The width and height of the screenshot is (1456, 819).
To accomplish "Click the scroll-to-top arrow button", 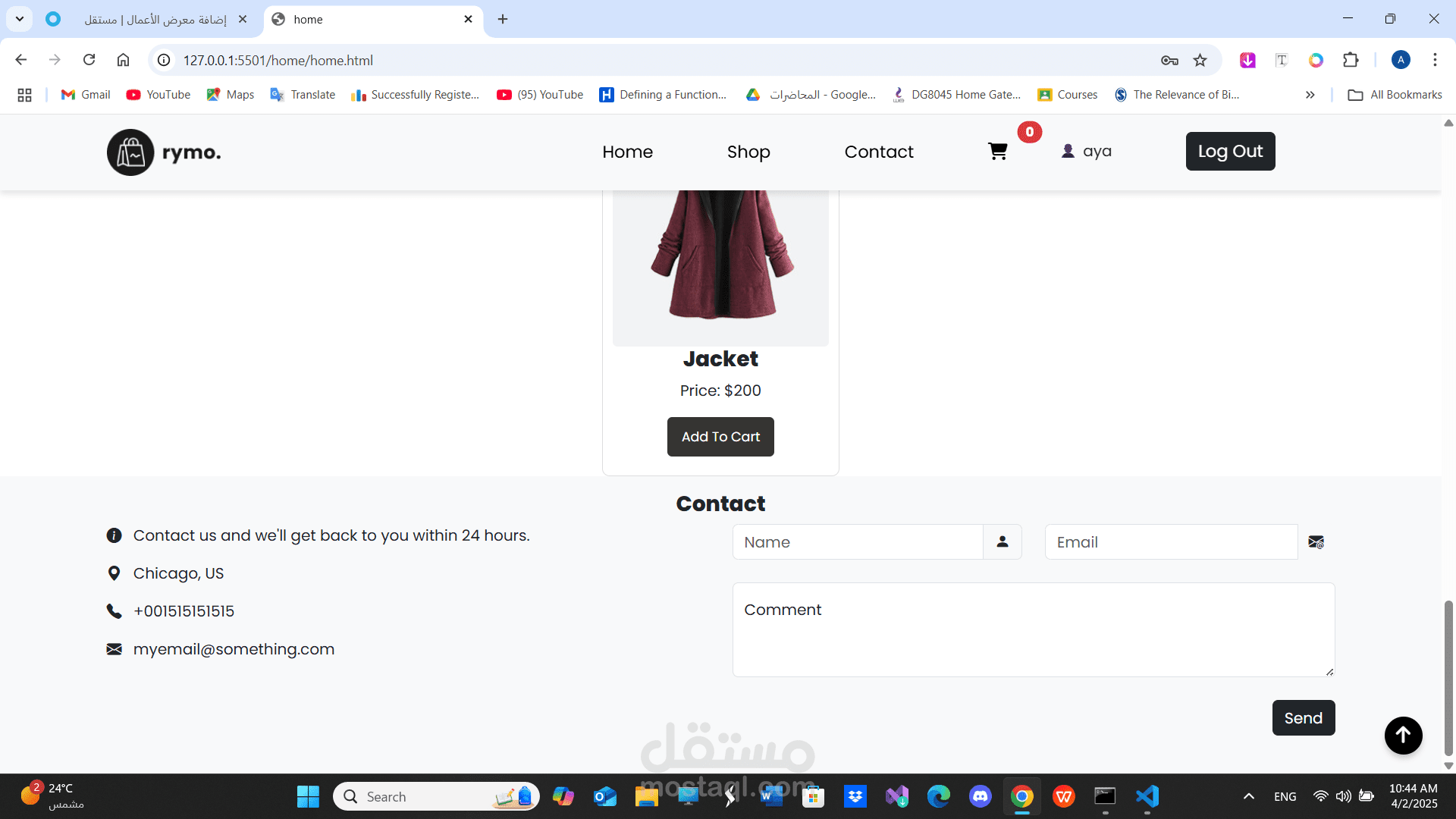I will point(1403,735).
